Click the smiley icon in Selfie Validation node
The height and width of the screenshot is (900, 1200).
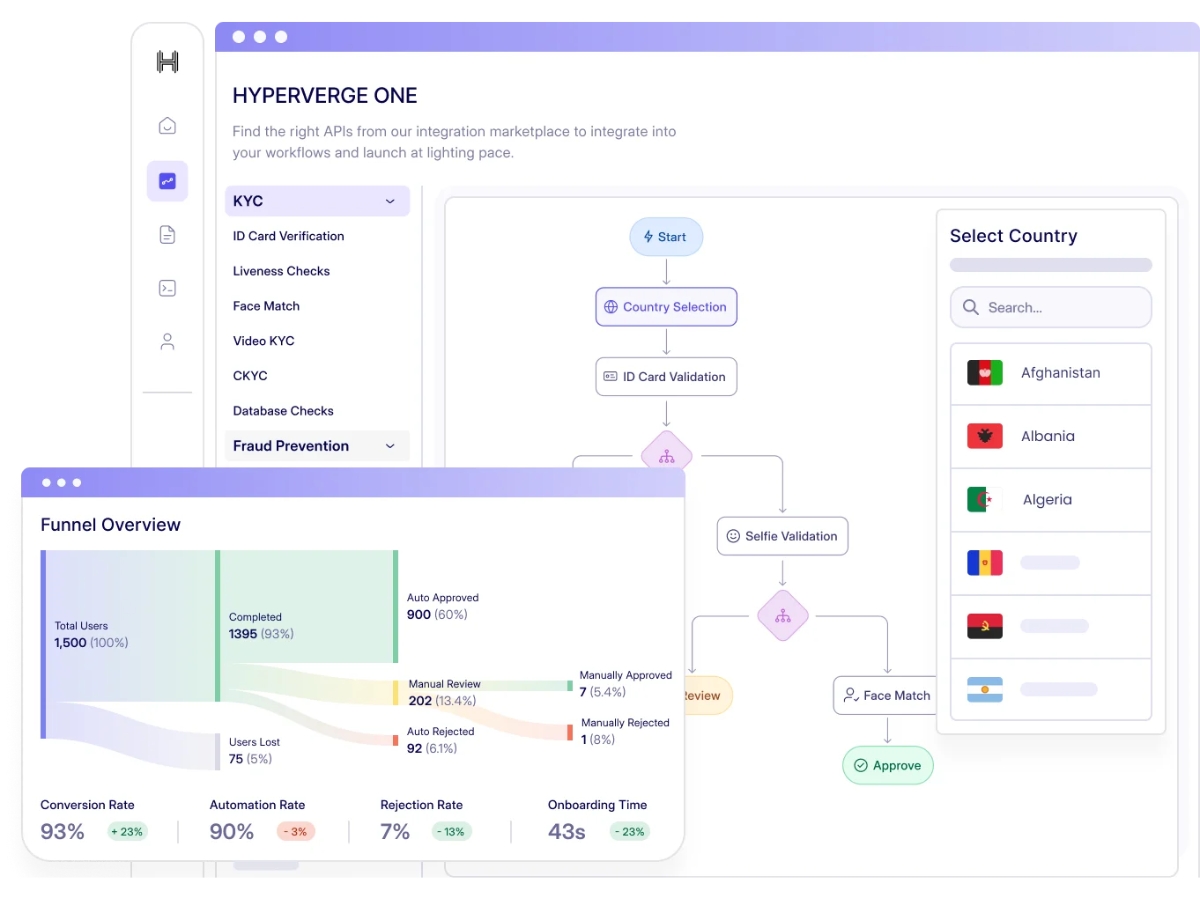pyautogui.click(x=733, y=536)
